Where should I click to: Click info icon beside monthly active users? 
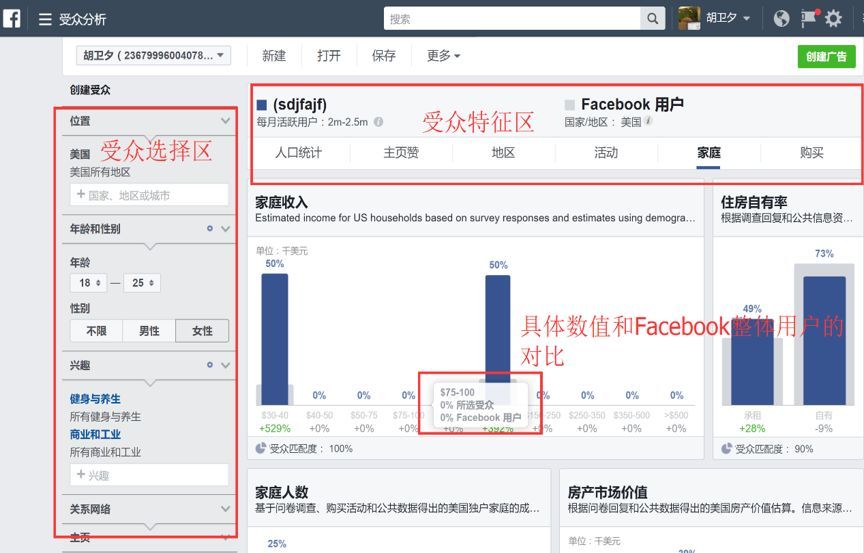(x=379, y=122)
